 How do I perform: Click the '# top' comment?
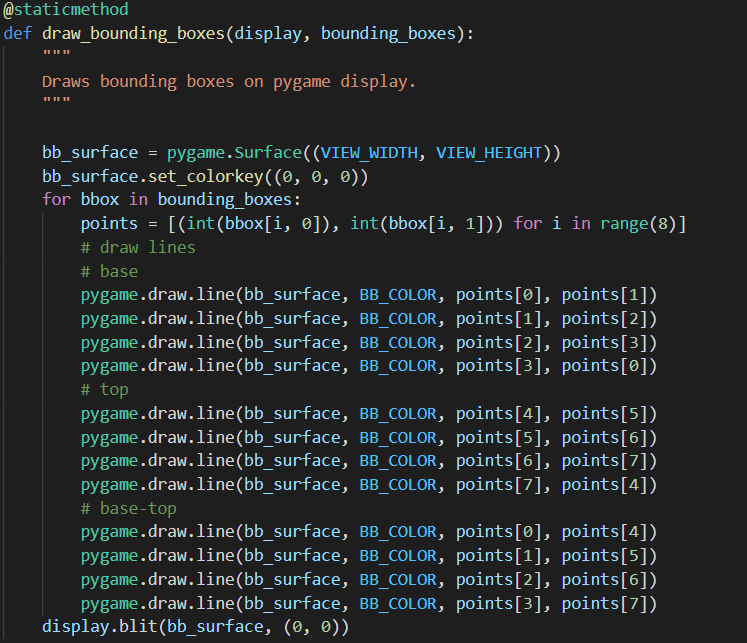[104, 390]
